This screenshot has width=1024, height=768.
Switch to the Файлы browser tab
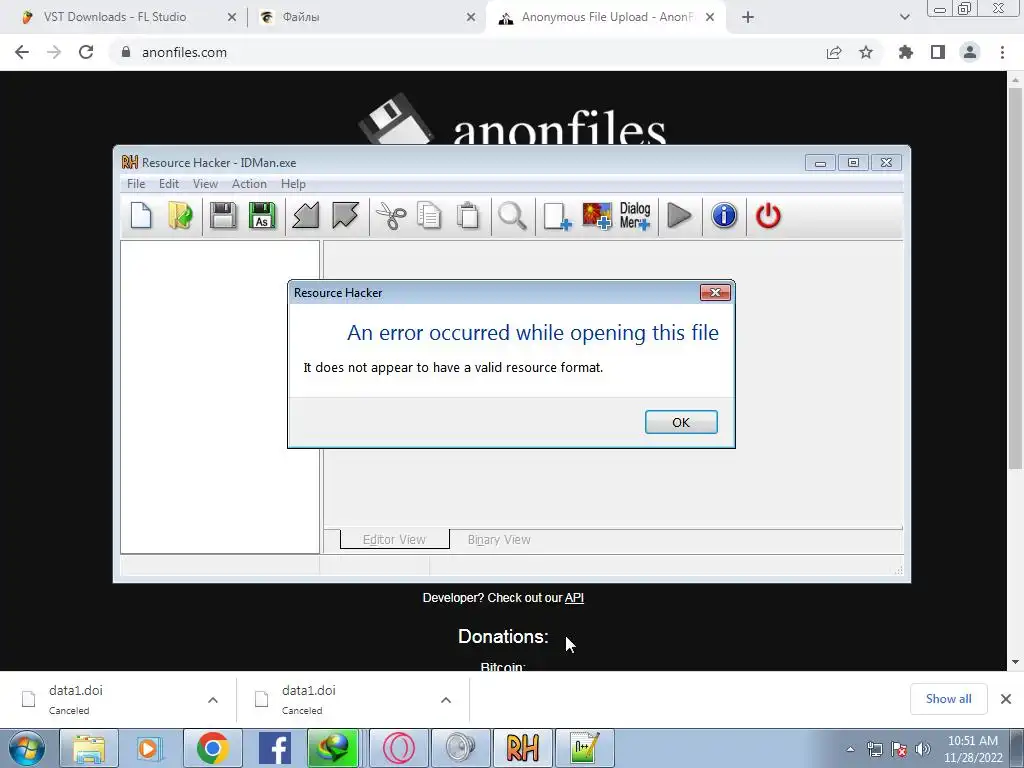(301, 17)
